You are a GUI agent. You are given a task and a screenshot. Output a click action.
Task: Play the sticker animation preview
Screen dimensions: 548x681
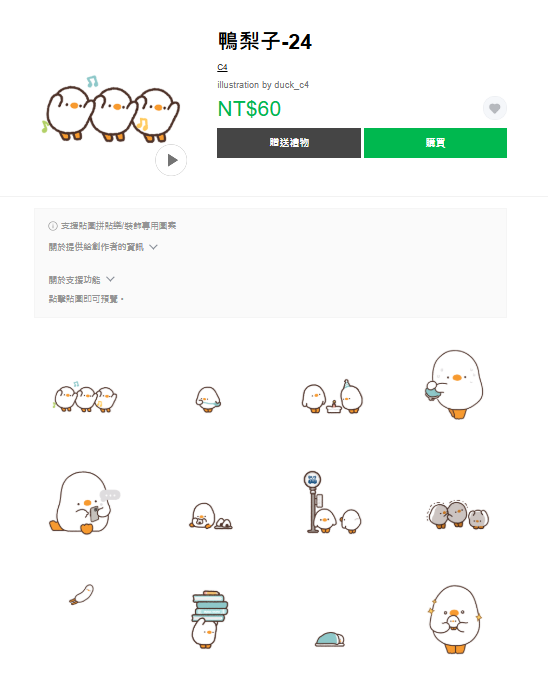[x=171, y=160]
